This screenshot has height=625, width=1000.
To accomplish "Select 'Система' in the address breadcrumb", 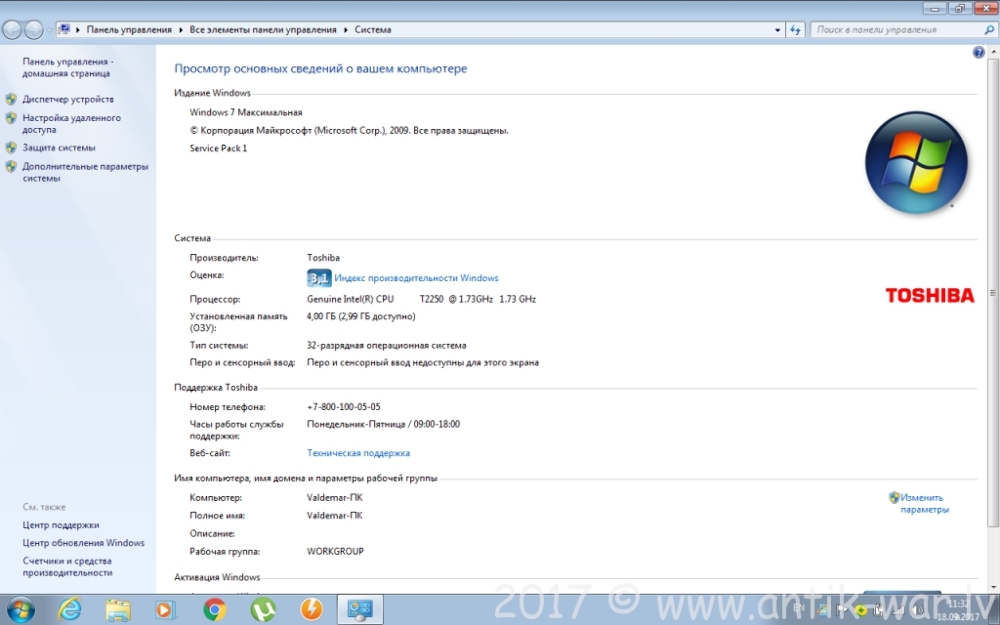I will [373, 30].
